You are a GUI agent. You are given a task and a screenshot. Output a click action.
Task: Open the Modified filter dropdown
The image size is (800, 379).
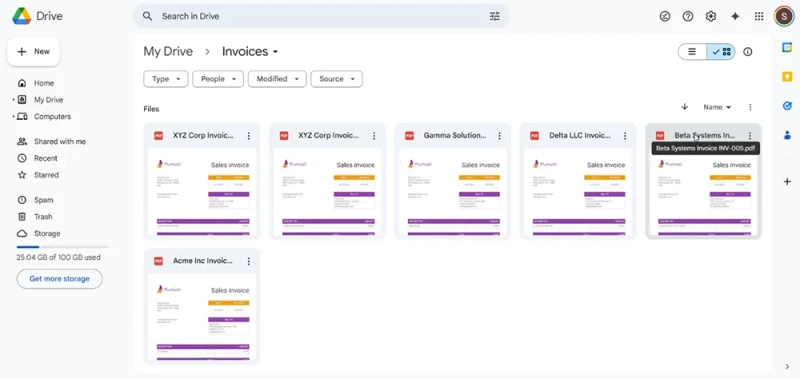[x=277, y=79]
